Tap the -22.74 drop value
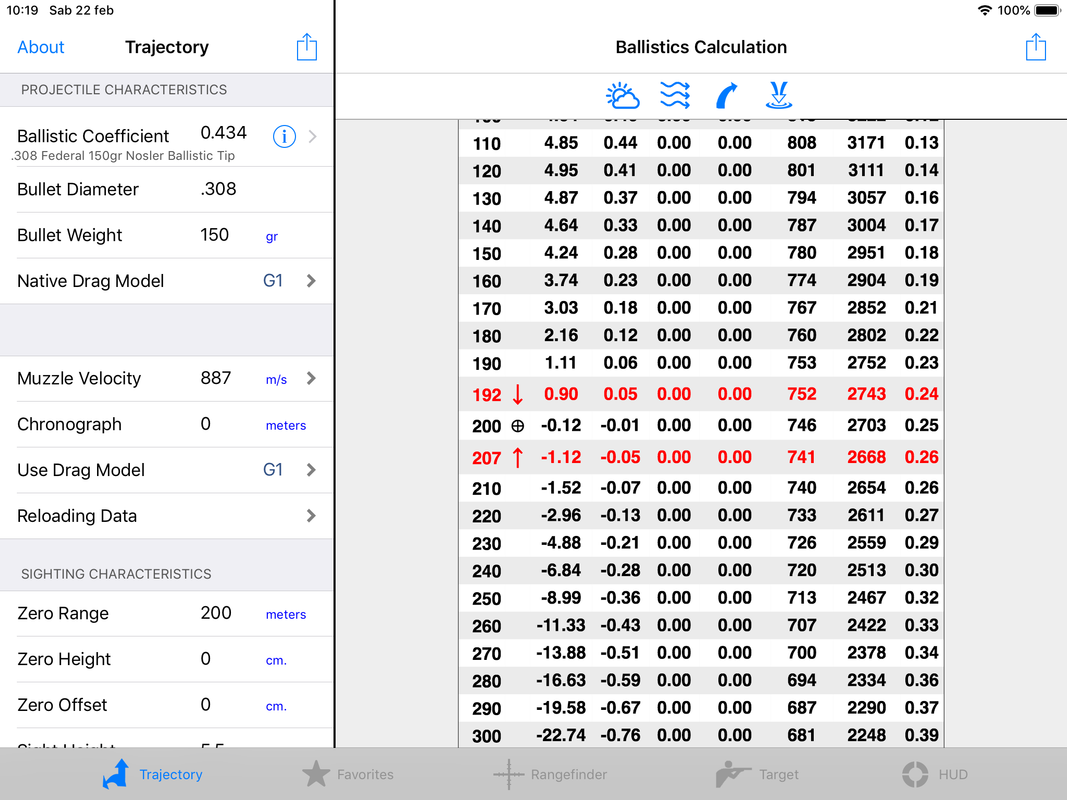The height and width of the screenshot is (800, 1067). tap(561, 735)
